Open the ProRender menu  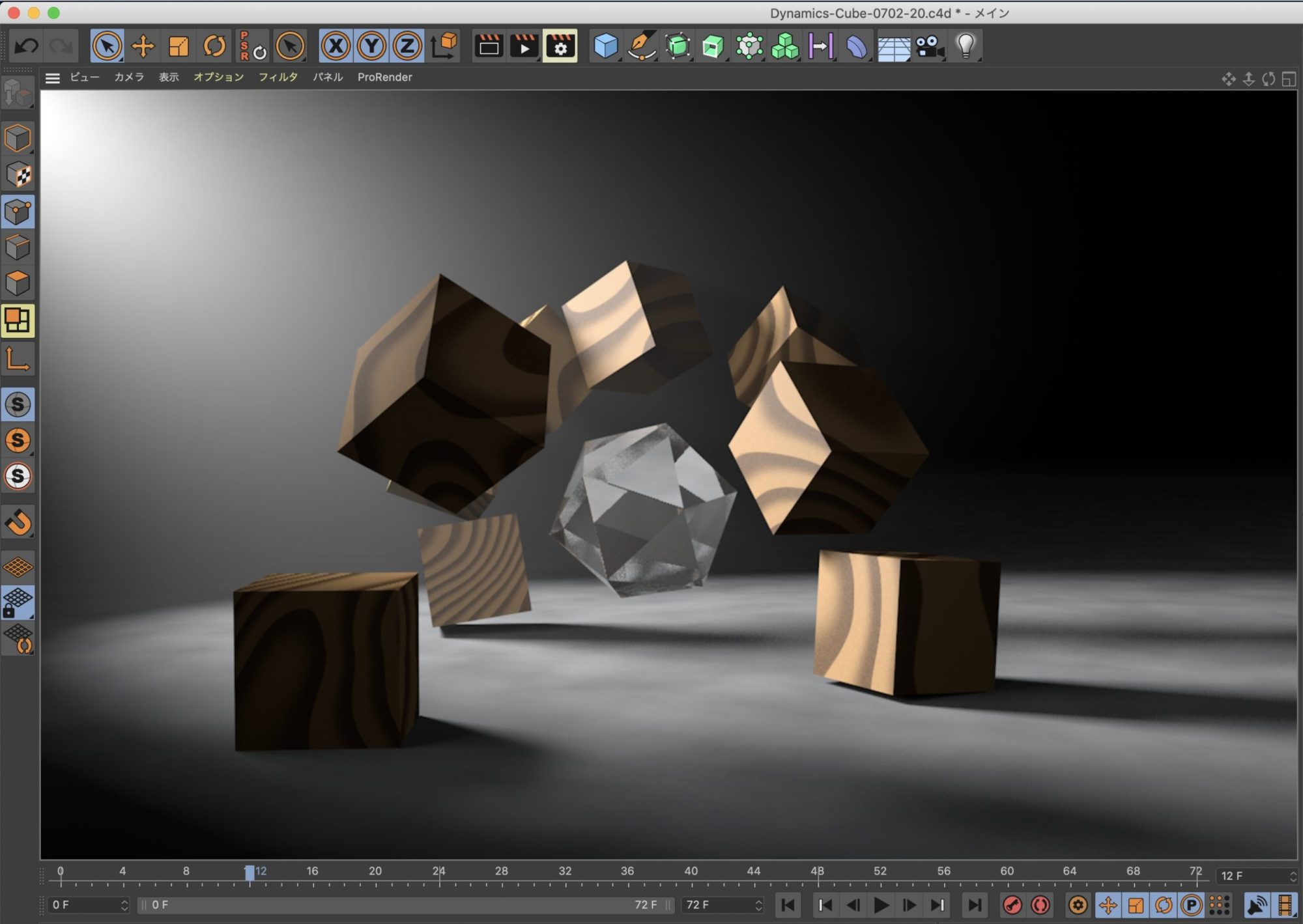coord(384,77)
